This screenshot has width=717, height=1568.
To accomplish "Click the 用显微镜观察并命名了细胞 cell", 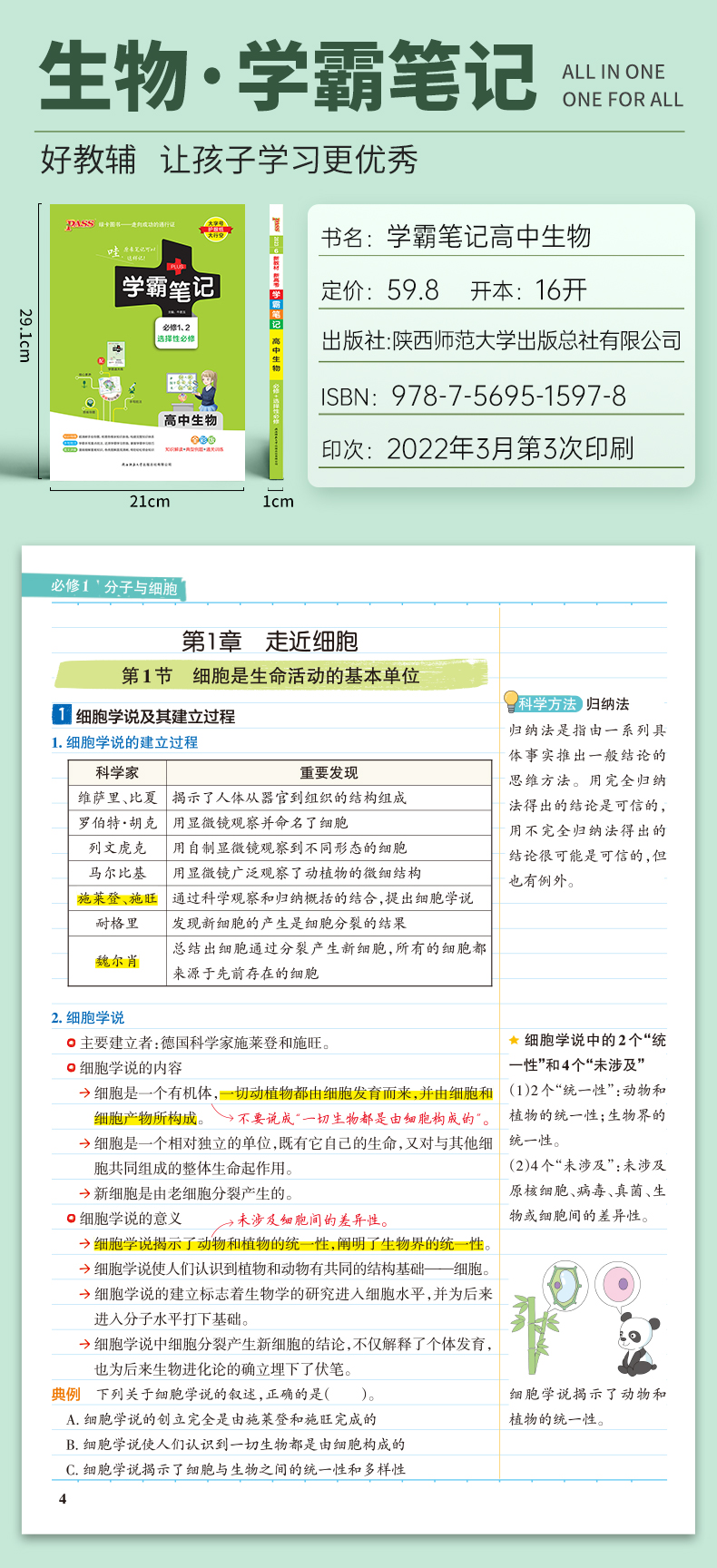I will click(329, 823).
